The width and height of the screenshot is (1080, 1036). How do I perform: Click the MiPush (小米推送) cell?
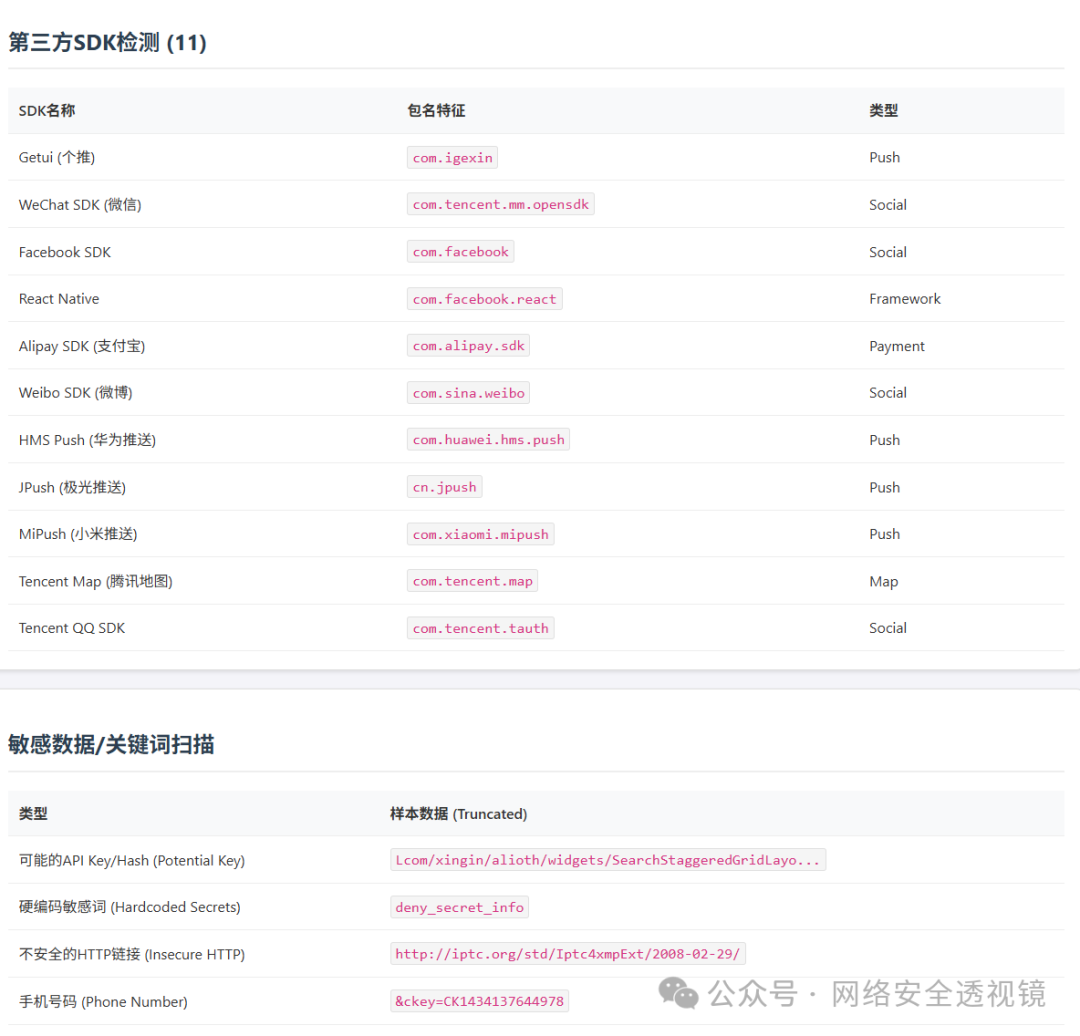coord(78,535)
